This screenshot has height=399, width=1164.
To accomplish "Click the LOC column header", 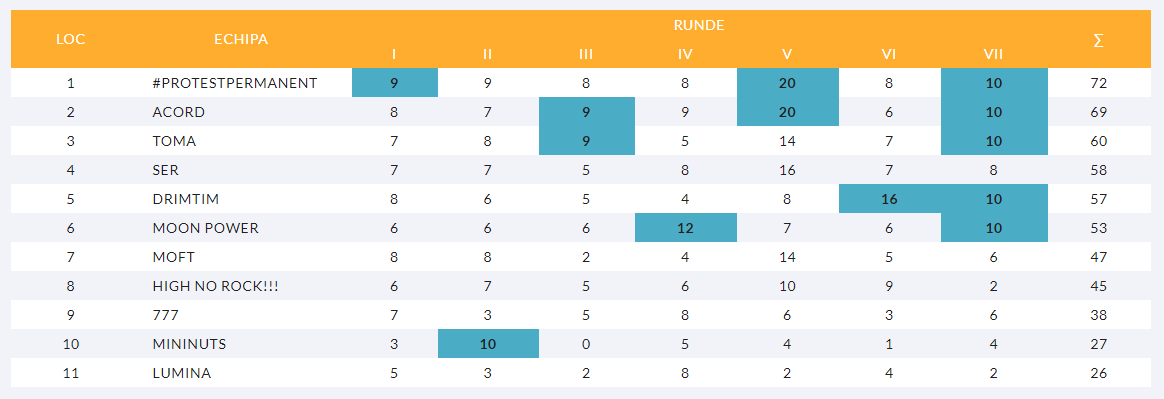I will coord(71,39).
